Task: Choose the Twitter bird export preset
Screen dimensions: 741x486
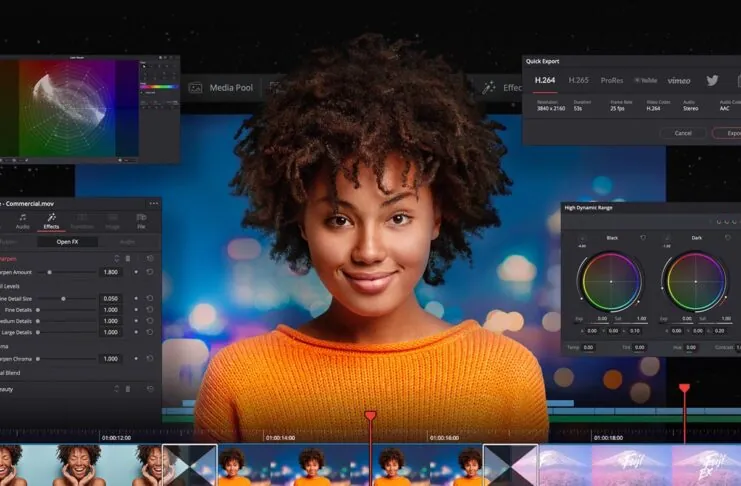Action: click(x=712, y=80)
